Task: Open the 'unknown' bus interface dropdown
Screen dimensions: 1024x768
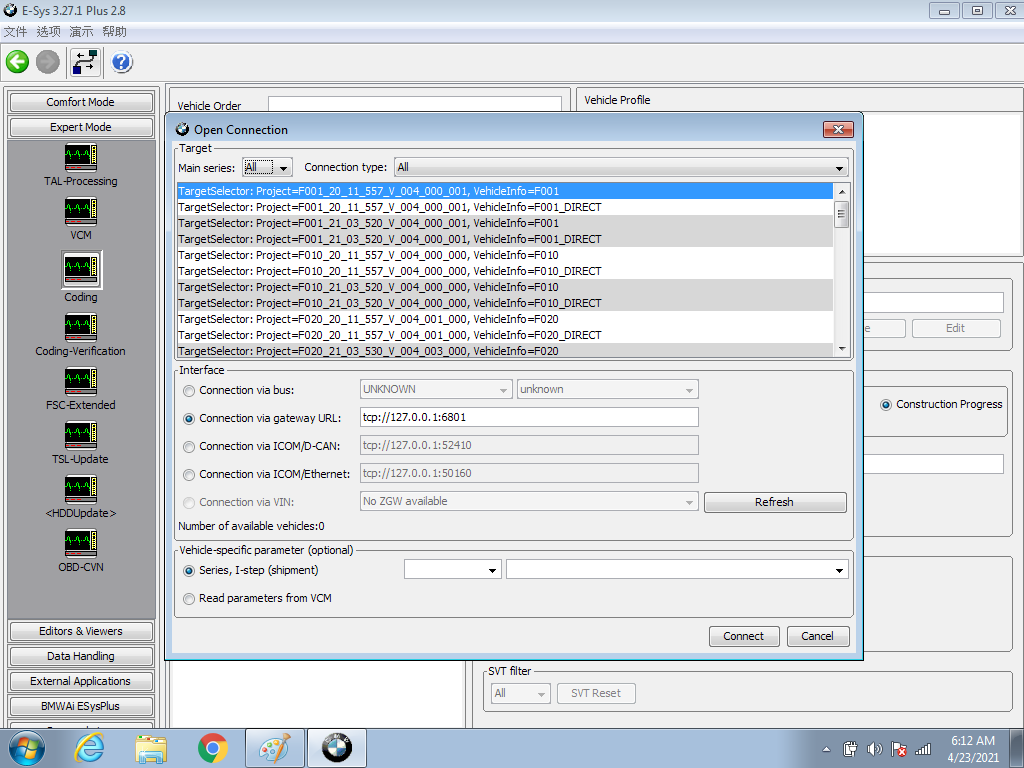Action: (607, 389)
